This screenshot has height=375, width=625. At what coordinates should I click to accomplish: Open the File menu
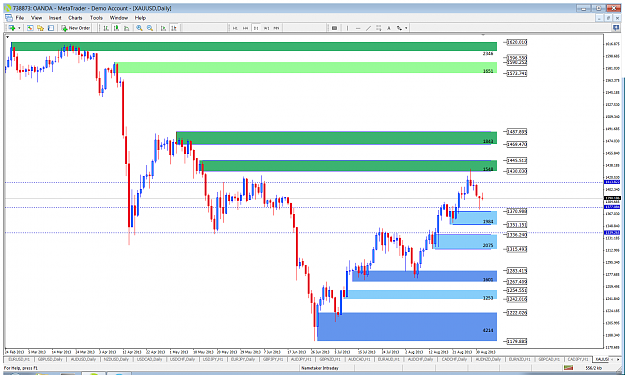click(x=20, y=18)
